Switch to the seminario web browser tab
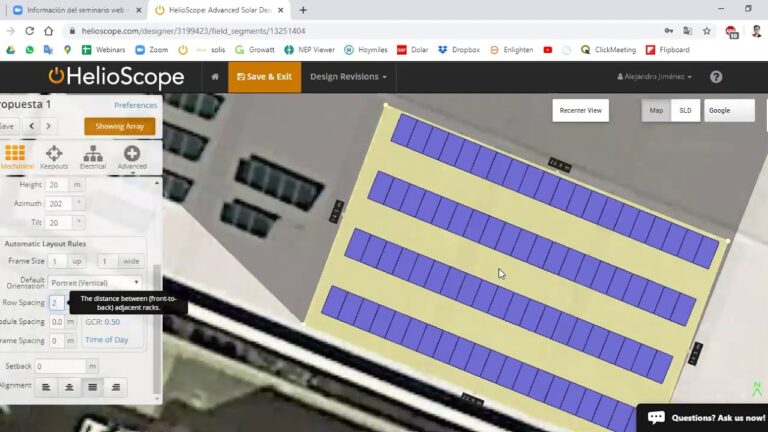The height and width of the screenshot is (432, 768). click(x=72, y=10)
